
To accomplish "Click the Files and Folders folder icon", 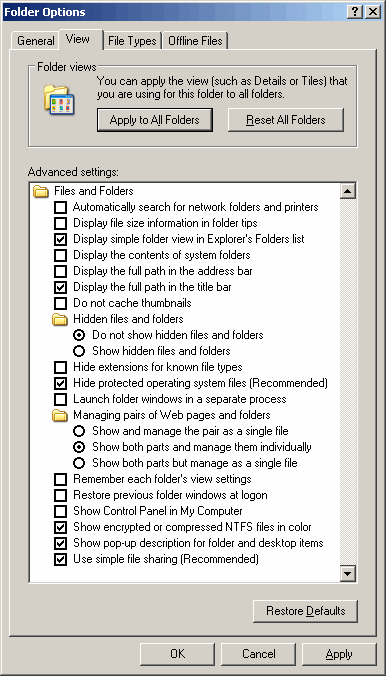I will click(41, 191).
